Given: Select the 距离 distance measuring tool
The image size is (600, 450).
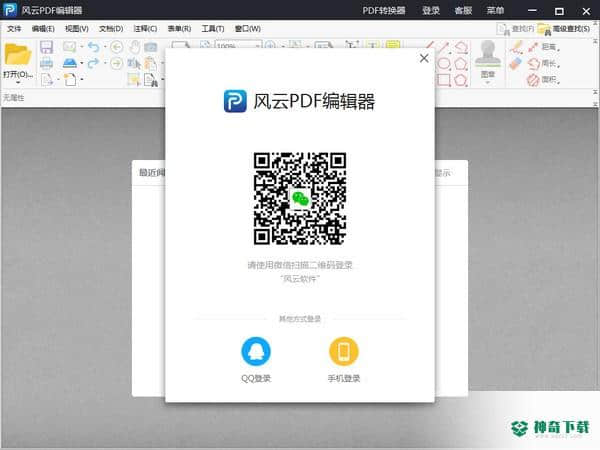Looking at the screenshot, I should tap(543, 47).
